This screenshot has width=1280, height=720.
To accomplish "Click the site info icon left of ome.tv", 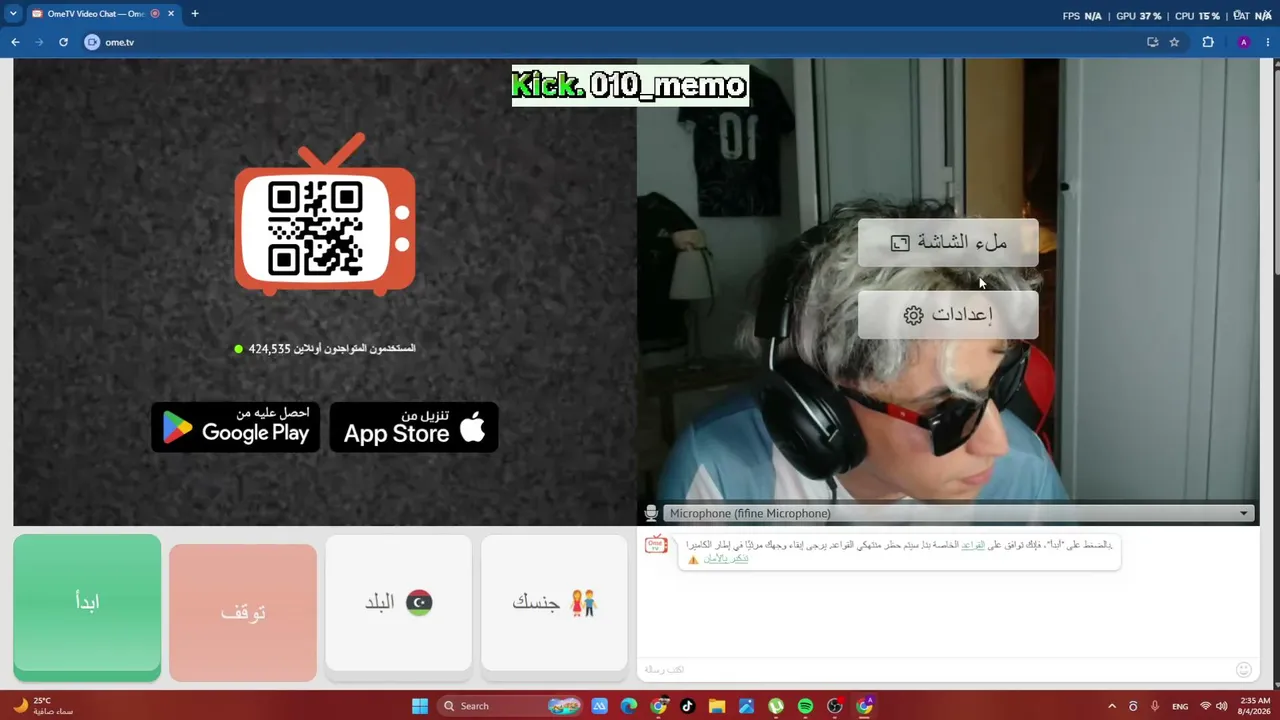I will click(x=93, y=42).
